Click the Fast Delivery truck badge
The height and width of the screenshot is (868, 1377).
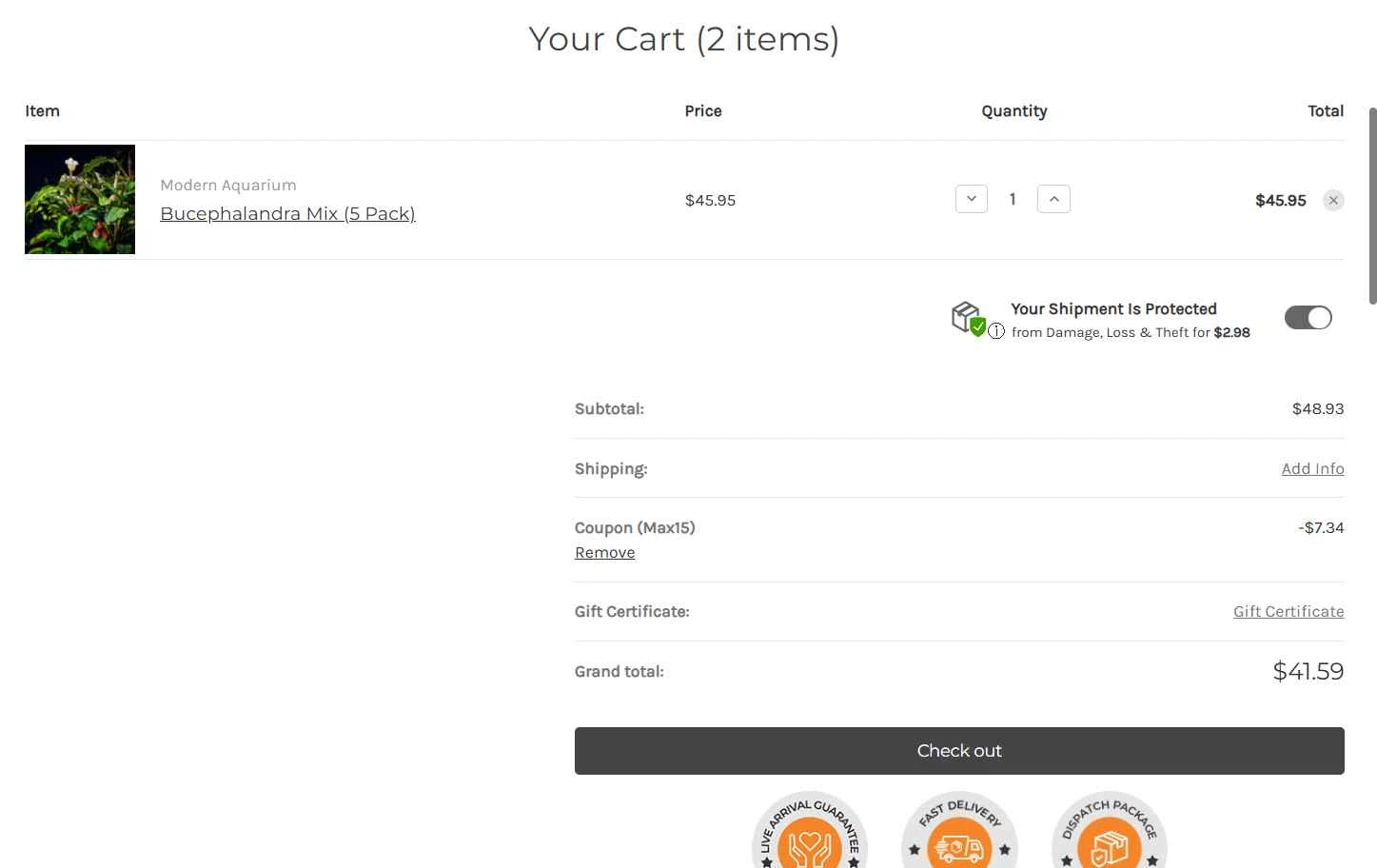coord(959,831)
